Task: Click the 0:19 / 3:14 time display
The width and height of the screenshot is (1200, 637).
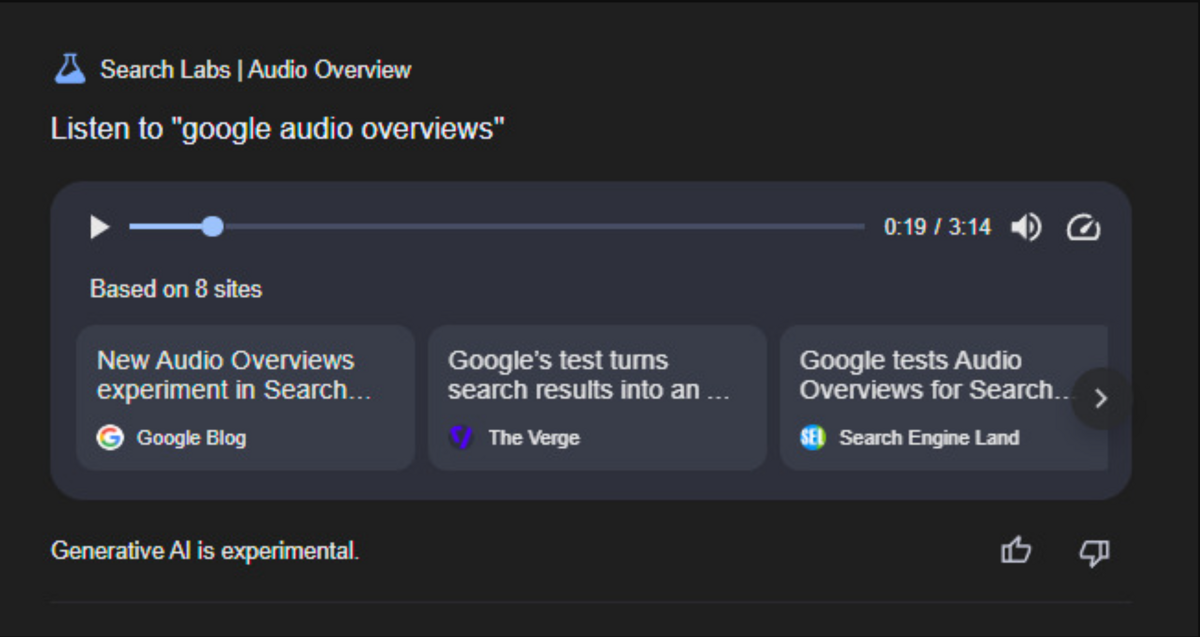Action: pos(937,227)
